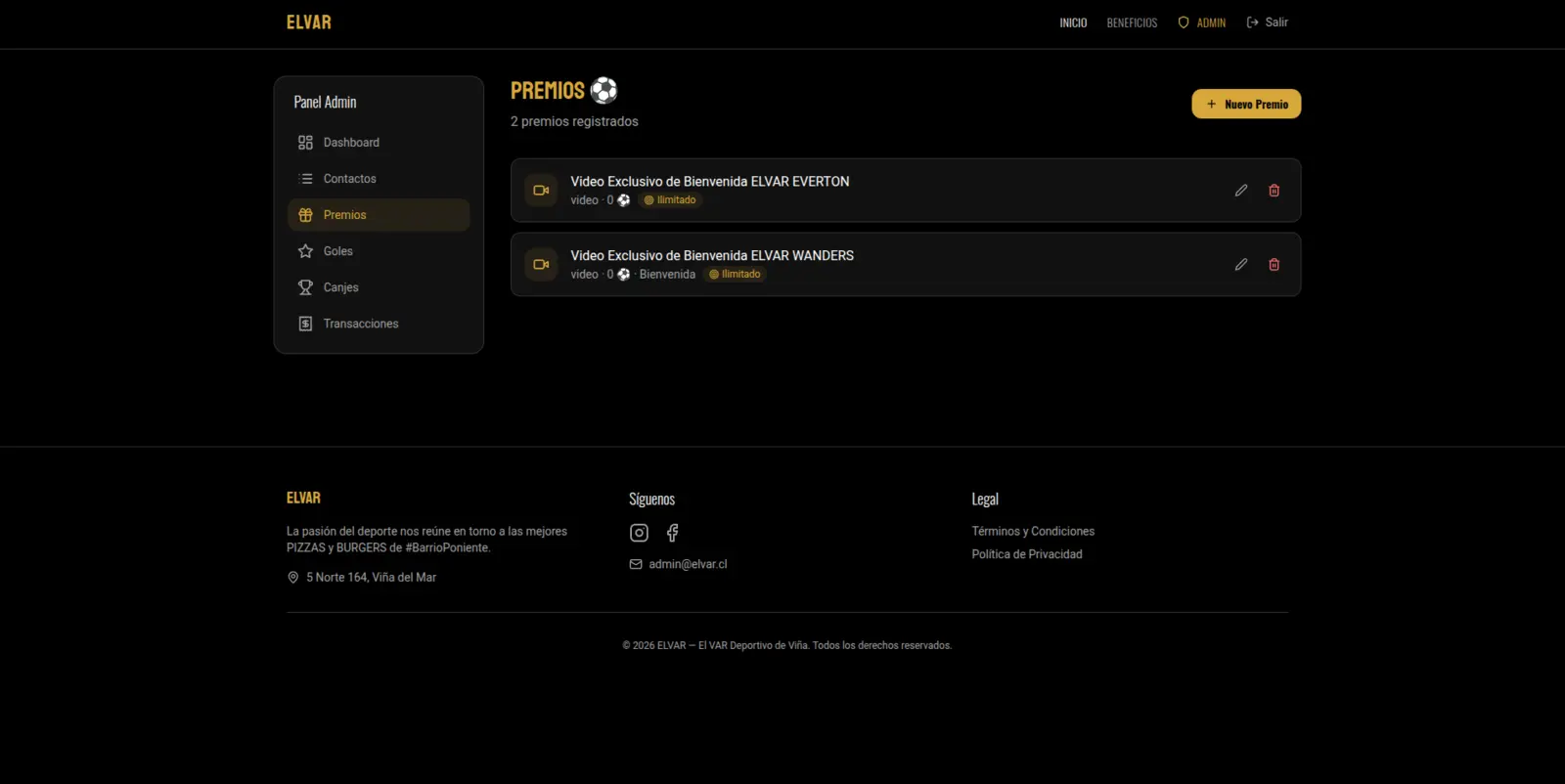The width and height of the screenshot is (1565, 784).
Task: Select Premios in the admin sidebar
Action: (x=379, y=215)
